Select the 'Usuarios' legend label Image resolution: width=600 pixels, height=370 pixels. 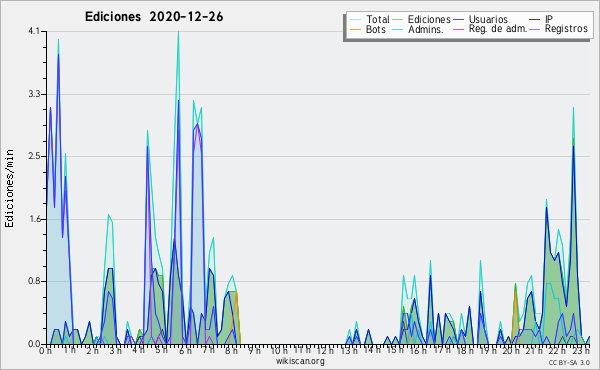[x=488, y=19]
